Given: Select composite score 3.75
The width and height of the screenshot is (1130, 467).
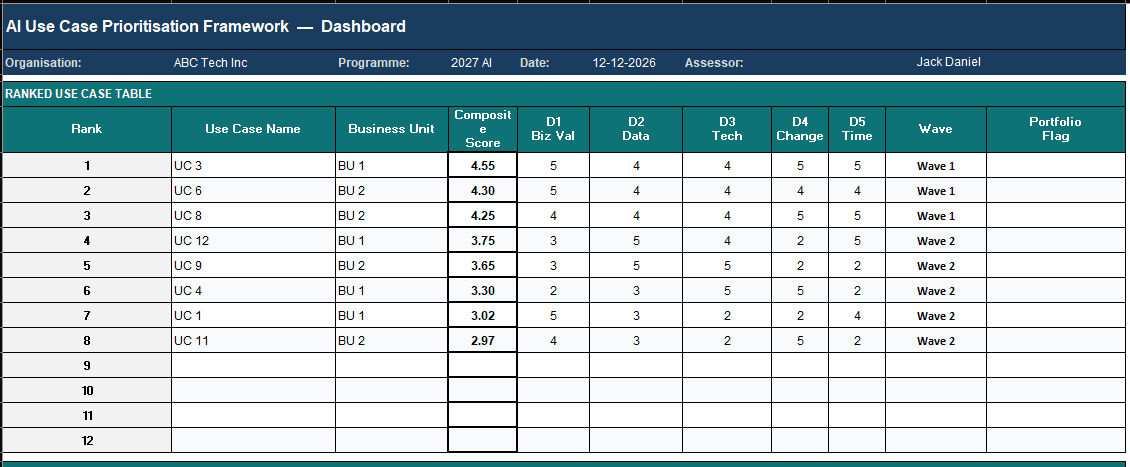Looking at the screenshot, I should (483, 241).
